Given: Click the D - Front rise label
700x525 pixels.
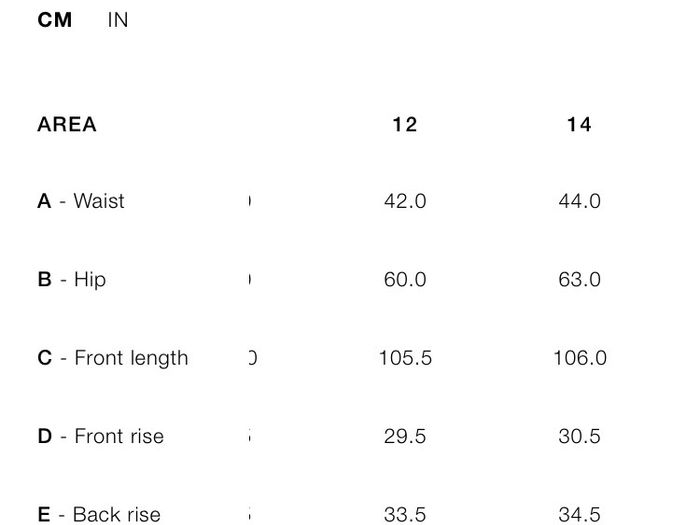Looking at the screenshot, I should [101, 436].
